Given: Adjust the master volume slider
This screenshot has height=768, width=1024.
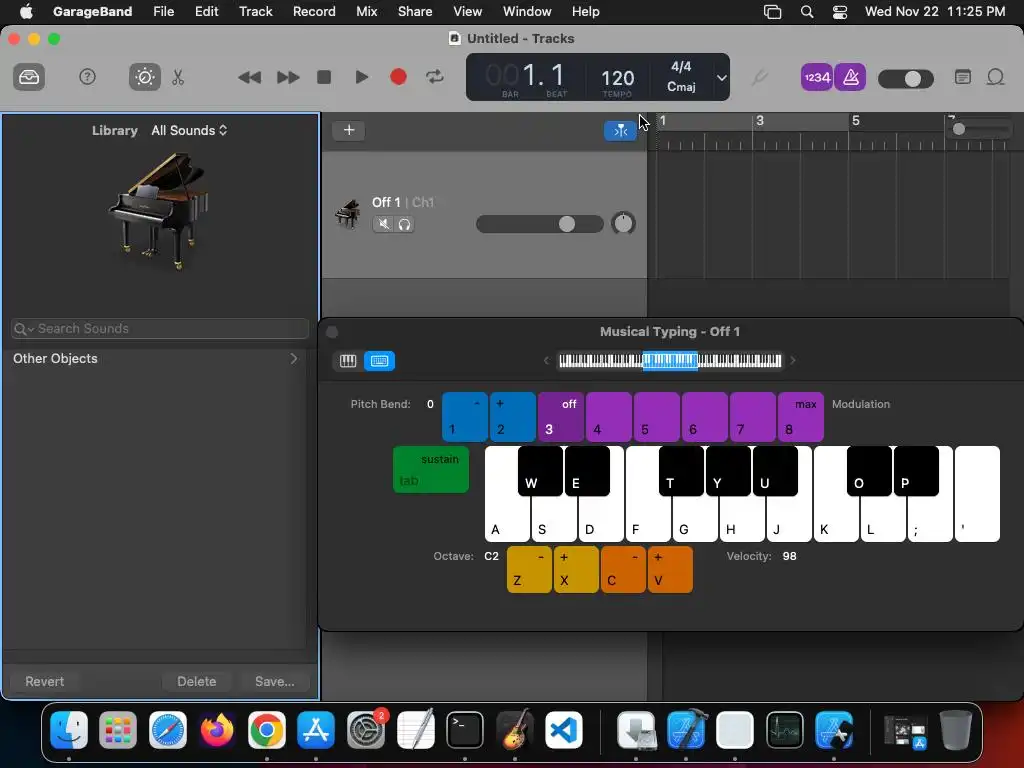Looking at the screenshot, I should (x=906, y=79).
